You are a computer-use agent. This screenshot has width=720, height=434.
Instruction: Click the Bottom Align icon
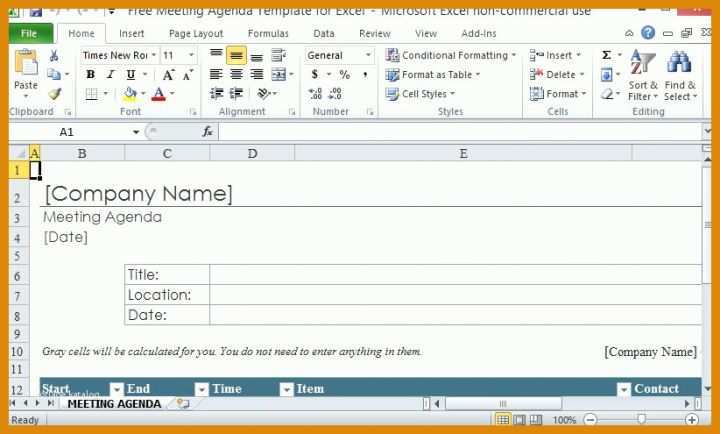click(x=257, y=56)
